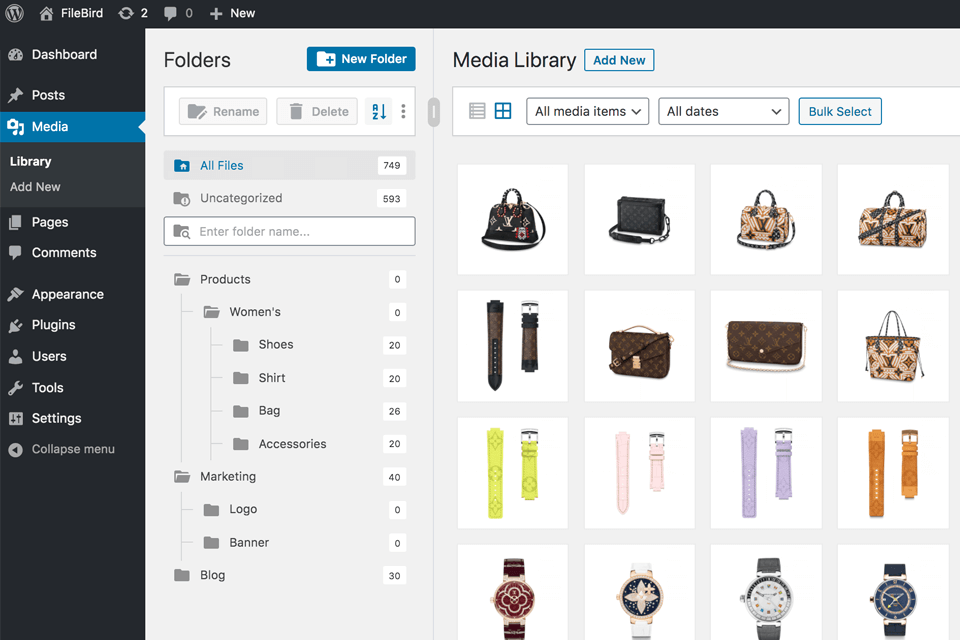
Task: Open the A-Z folder sort icon
Action: click(379, 111)
